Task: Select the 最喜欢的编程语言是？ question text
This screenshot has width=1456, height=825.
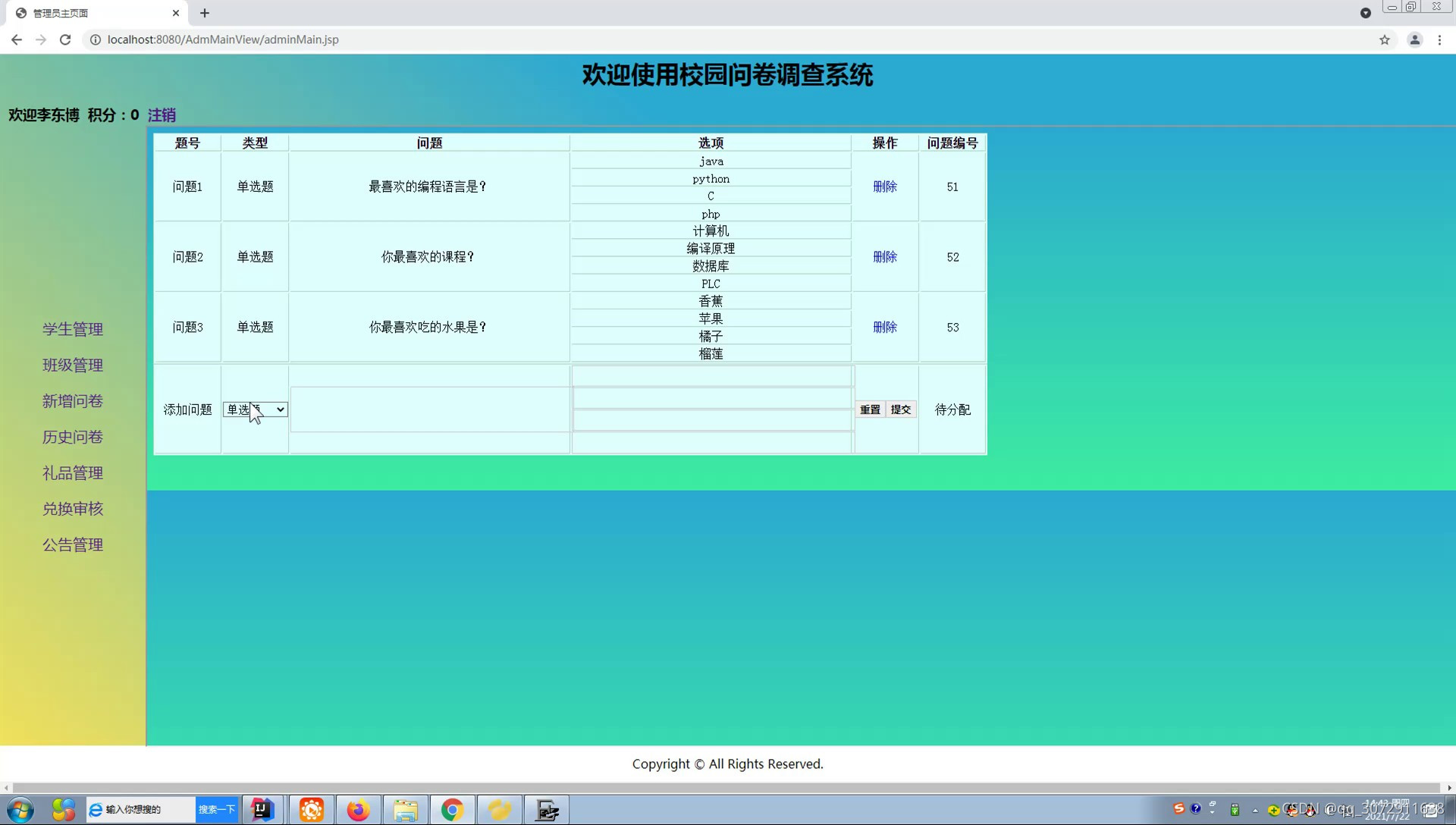Action: 428,187
